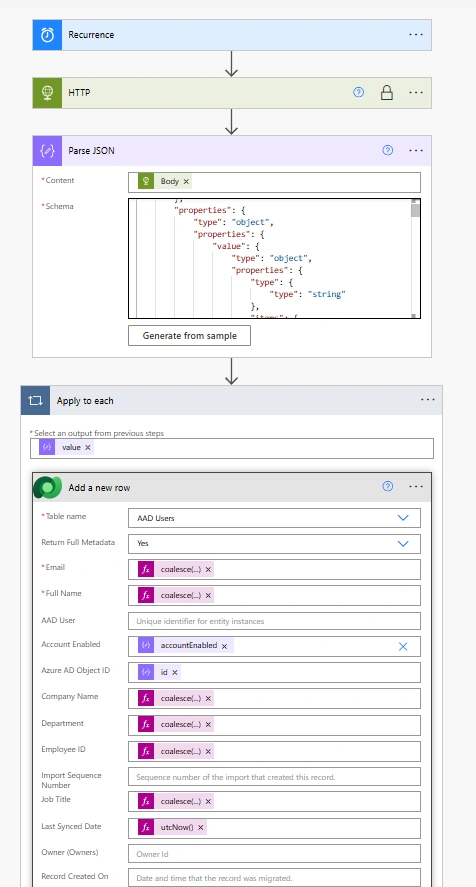476x887 pixels.
Task: Expand the Return Full Metadata dropdown
Action: click(403, 544)
